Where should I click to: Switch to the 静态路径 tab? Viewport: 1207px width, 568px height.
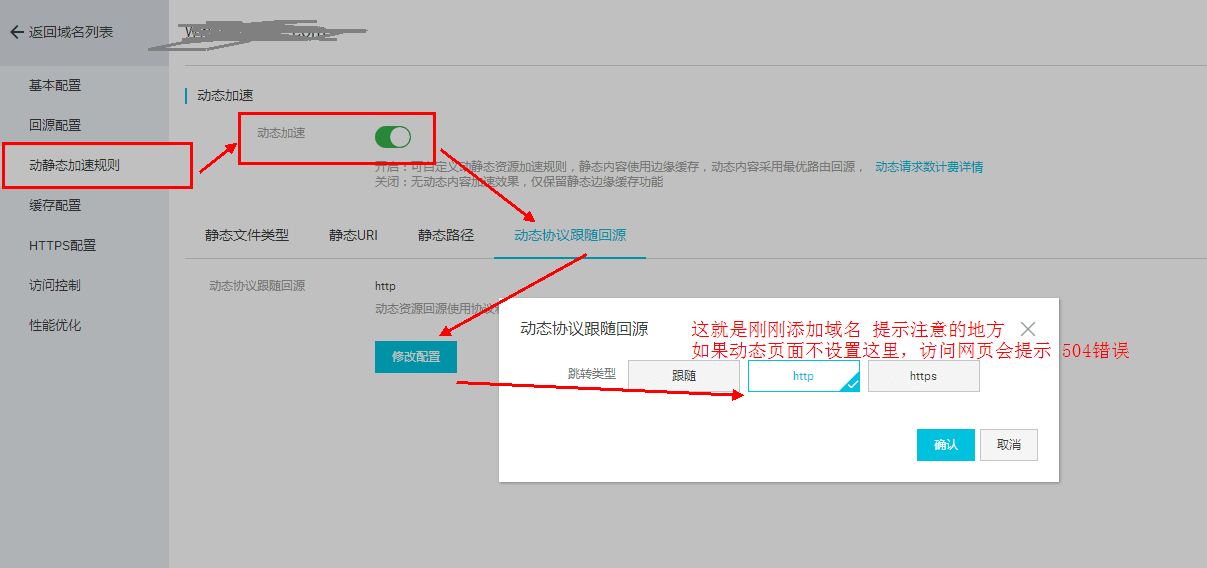(446, 236)
